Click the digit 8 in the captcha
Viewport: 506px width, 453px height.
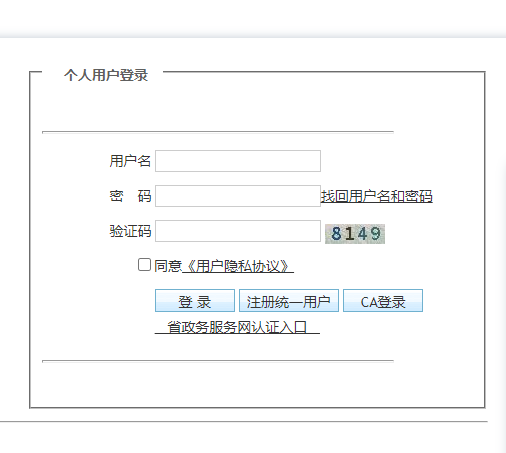pos(336,233)
